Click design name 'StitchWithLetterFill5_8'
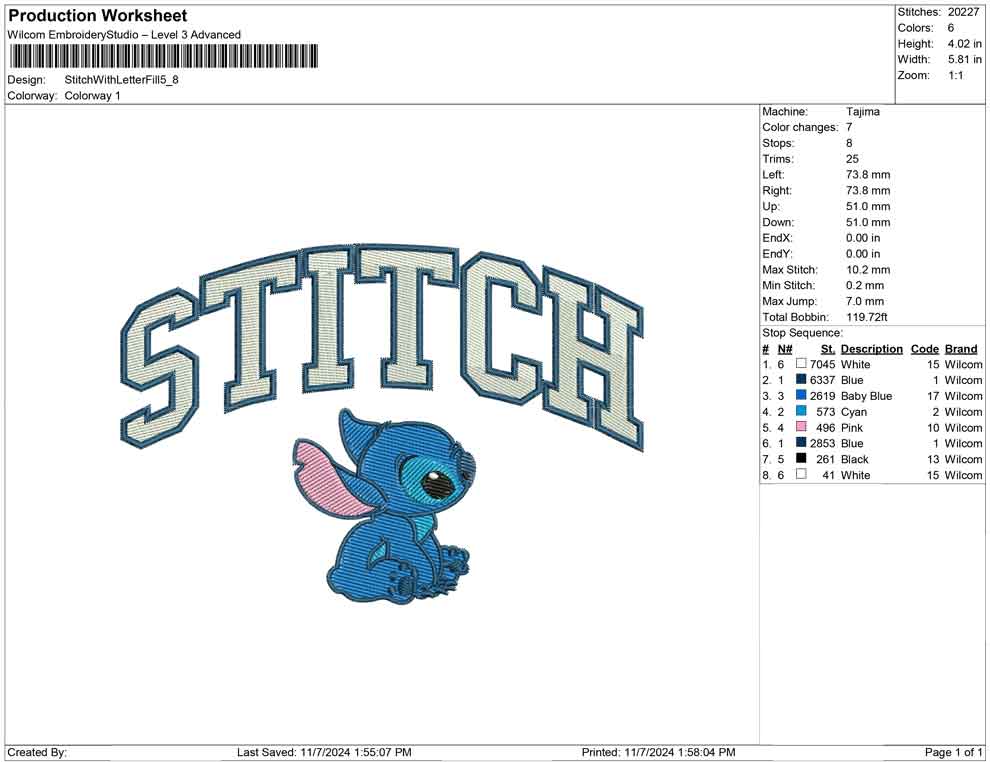The width and height of the screenshot is (990, 762). (121, 80)
